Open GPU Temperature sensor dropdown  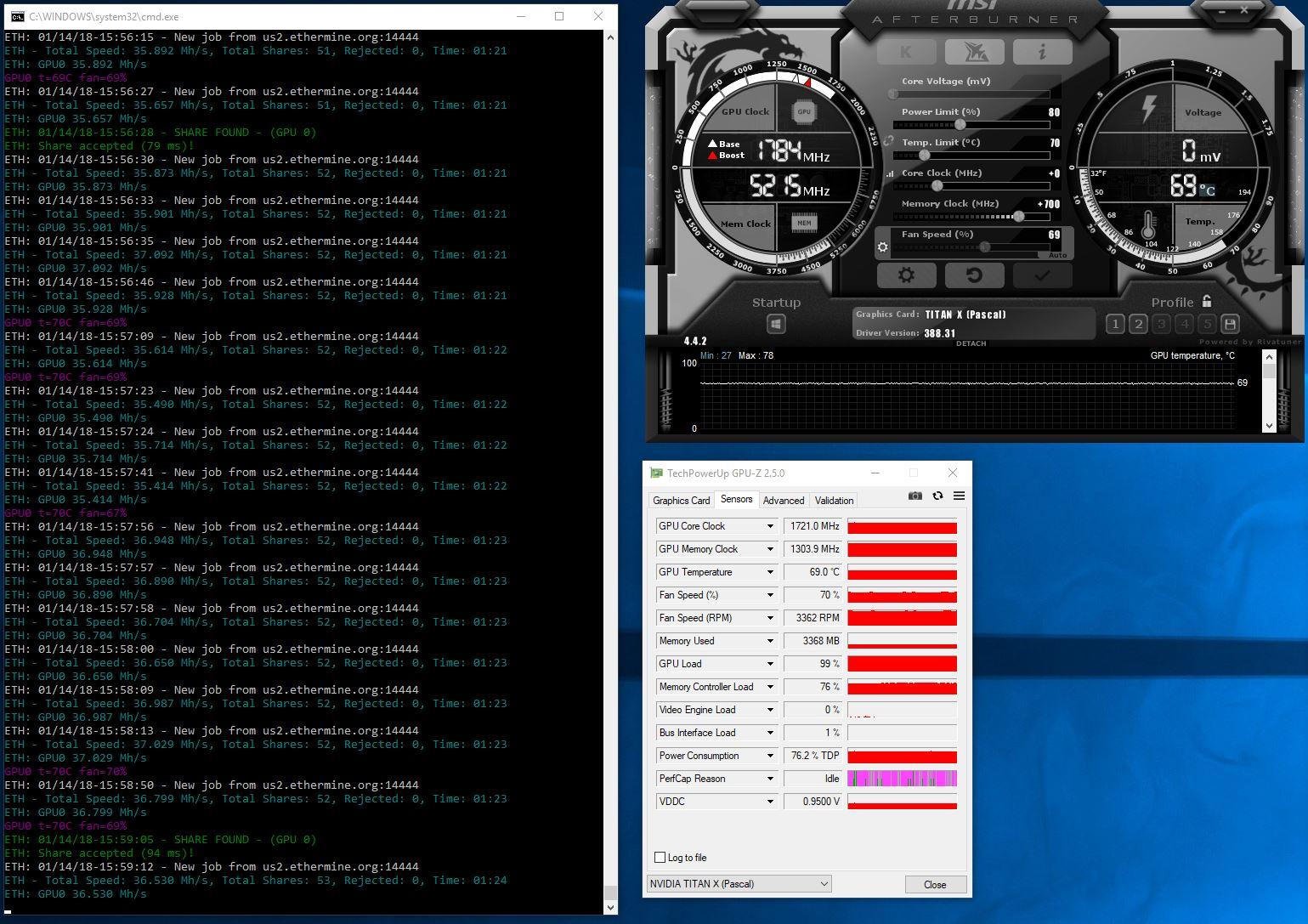click(770, 572)
